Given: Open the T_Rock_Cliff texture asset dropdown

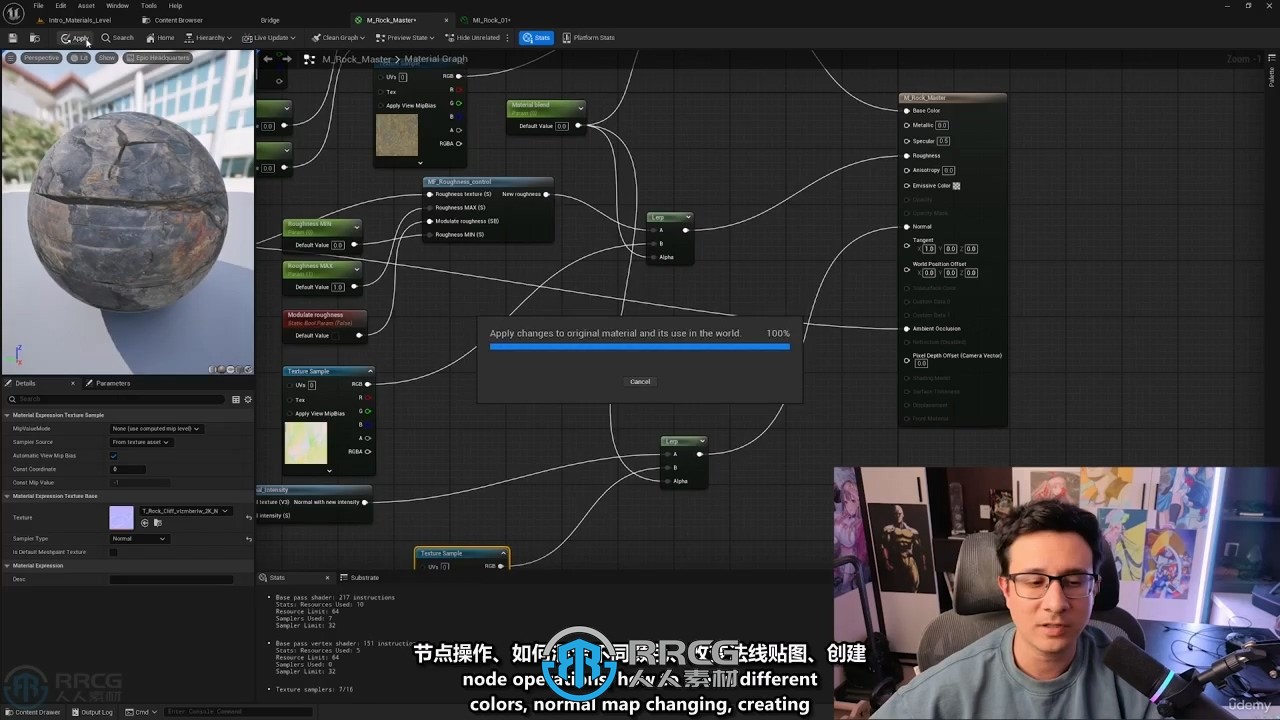Looking at the screenshot, I should coord(186,511).
